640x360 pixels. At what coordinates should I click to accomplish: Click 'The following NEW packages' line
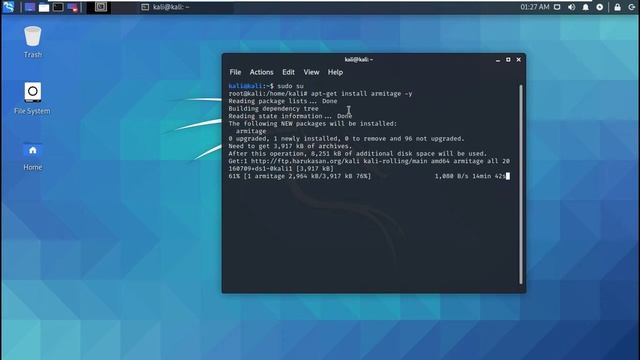[313, 124]
